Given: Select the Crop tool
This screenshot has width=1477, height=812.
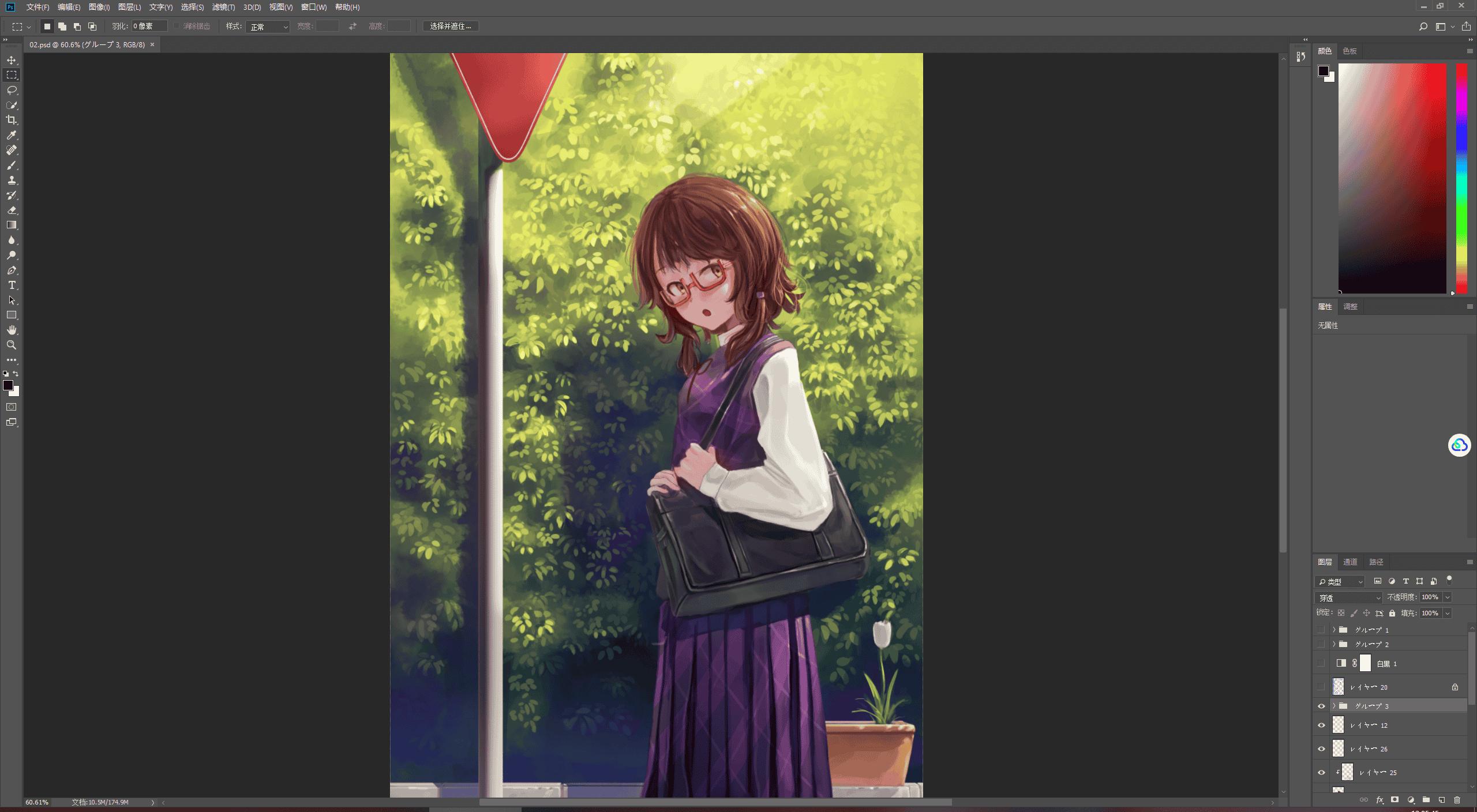Looking at the screenshot, I should tap(12, 120).
